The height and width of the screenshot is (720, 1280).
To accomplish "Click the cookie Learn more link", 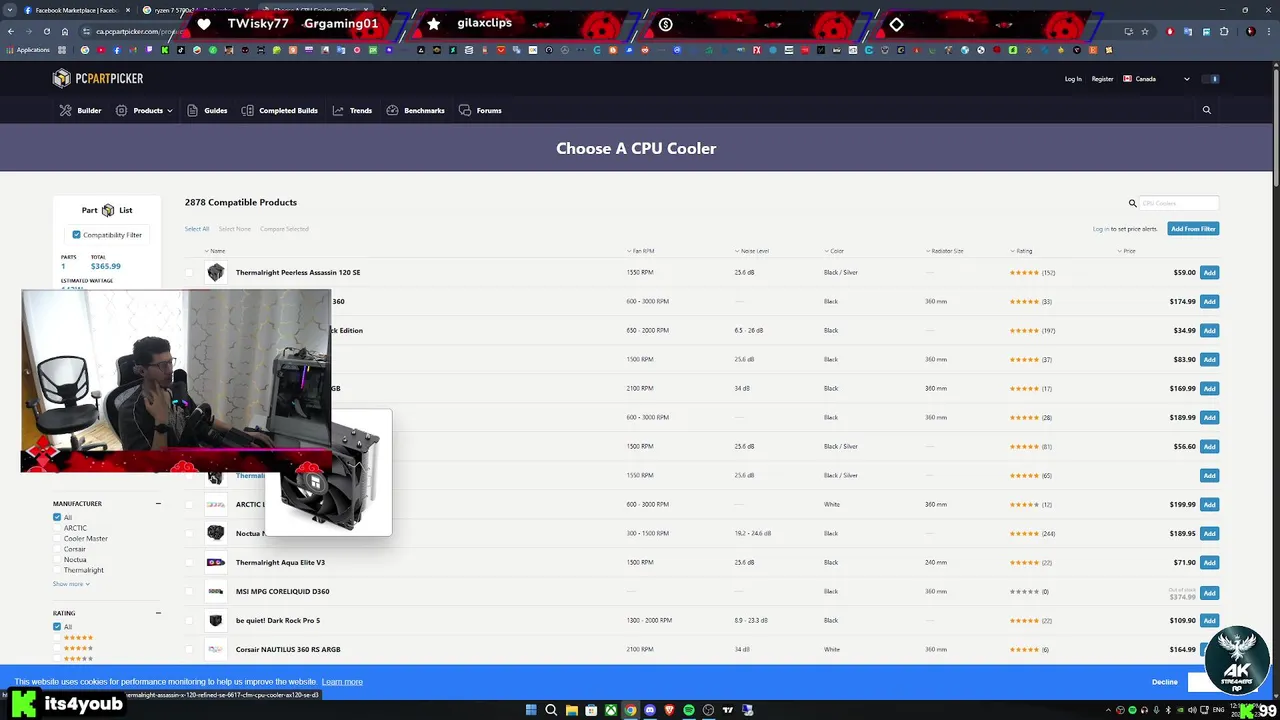I will (342, 682).
